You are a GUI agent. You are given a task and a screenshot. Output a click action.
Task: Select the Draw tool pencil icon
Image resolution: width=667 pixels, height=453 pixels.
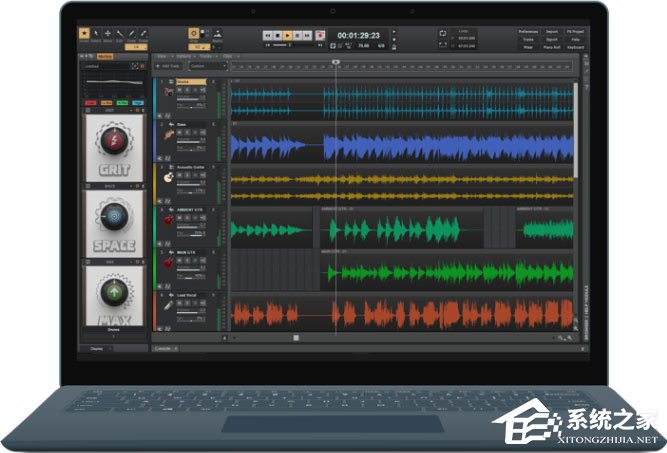pyautogui.click(x=132, y=33)
